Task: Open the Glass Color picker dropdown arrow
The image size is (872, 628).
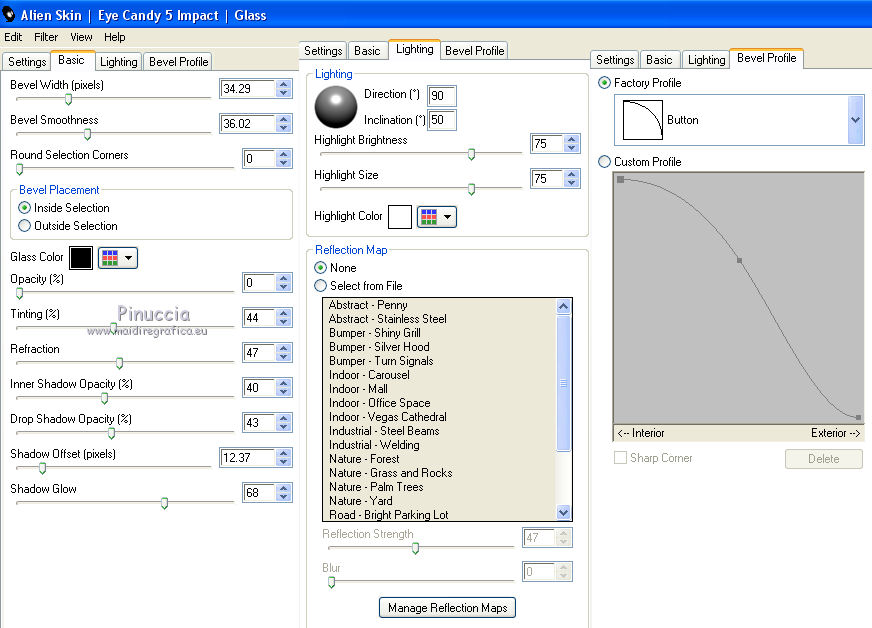Action: 129,258
